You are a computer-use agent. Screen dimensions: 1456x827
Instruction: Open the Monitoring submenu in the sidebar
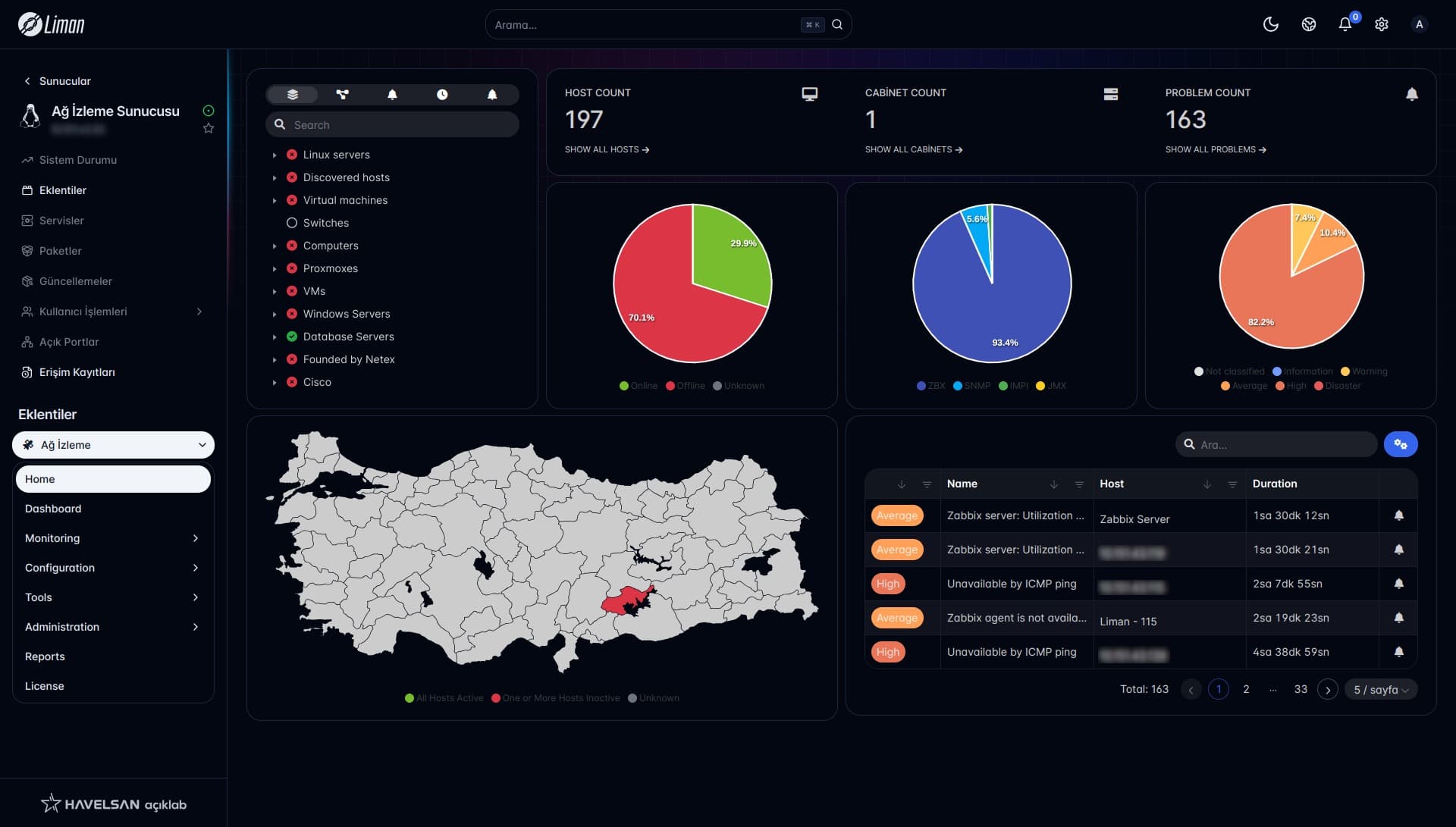click(x=113, y=538)
